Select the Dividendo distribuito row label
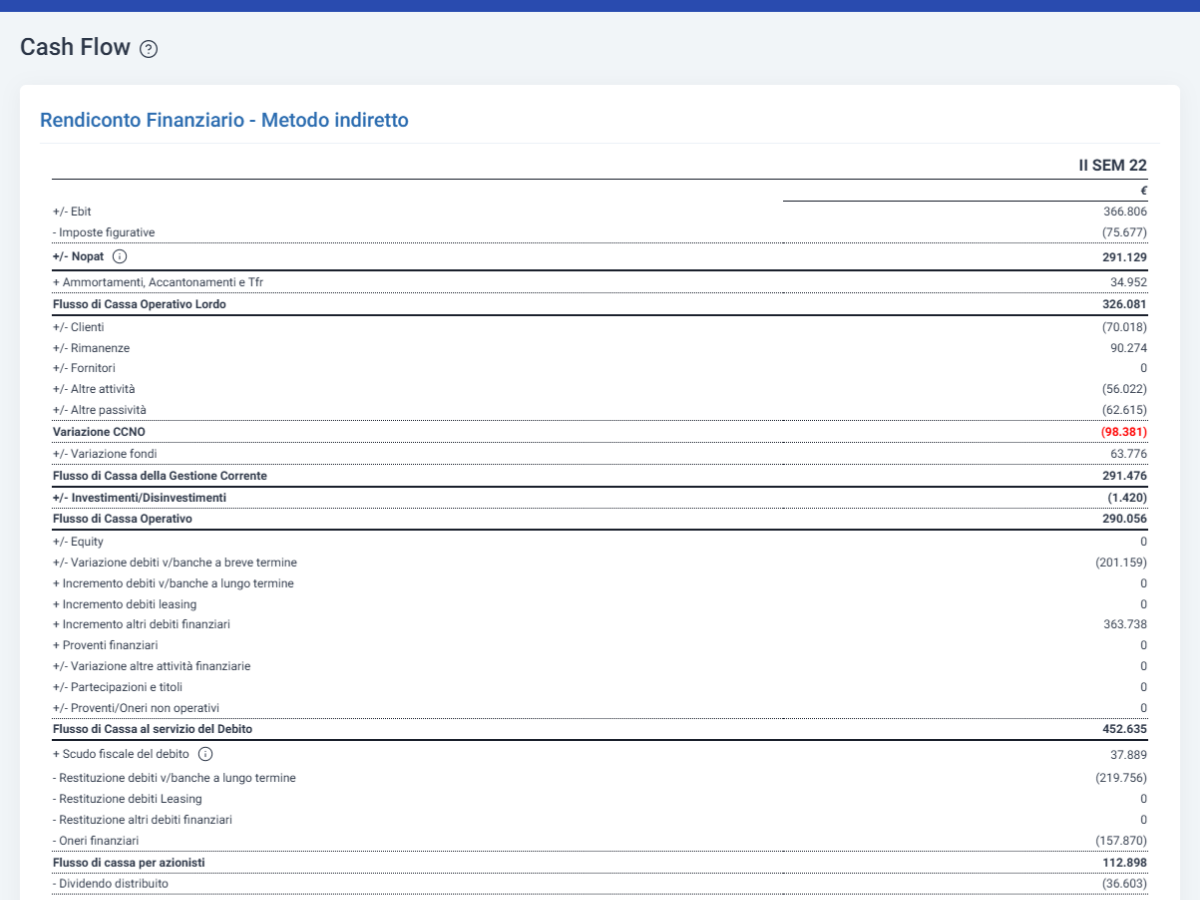Screen dimensions: 1200x900 coord(110,884)
